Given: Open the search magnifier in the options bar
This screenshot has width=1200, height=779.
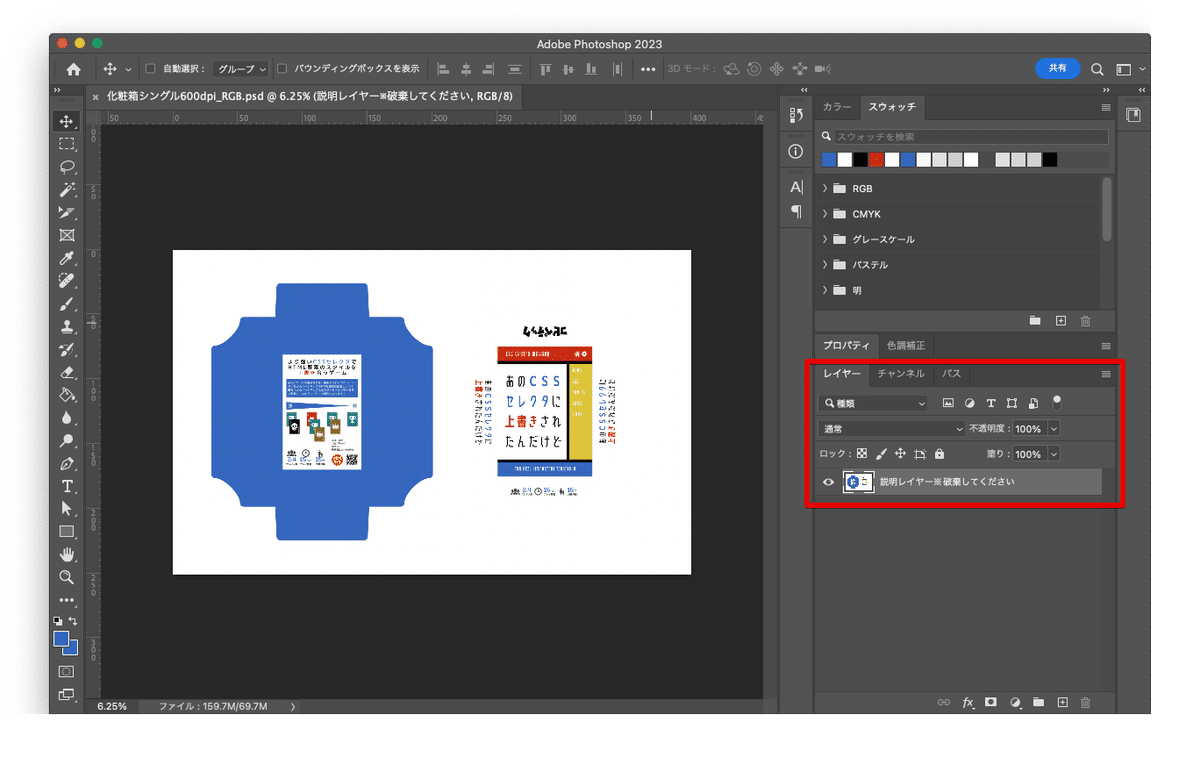Looking at the screenshot, I should pos(1097,69).
